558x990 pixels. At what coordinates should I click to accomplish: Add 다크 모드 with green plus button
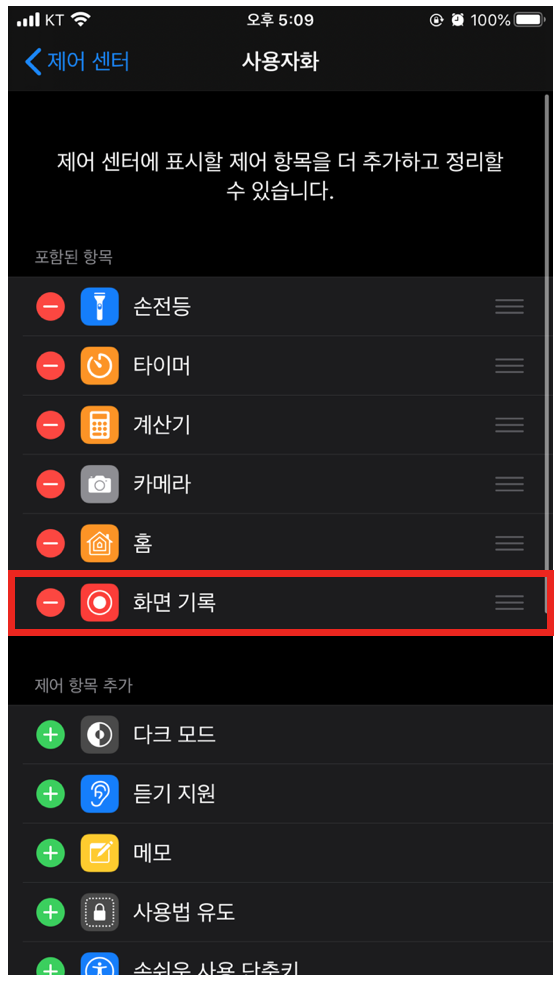(x=50, y=735)
